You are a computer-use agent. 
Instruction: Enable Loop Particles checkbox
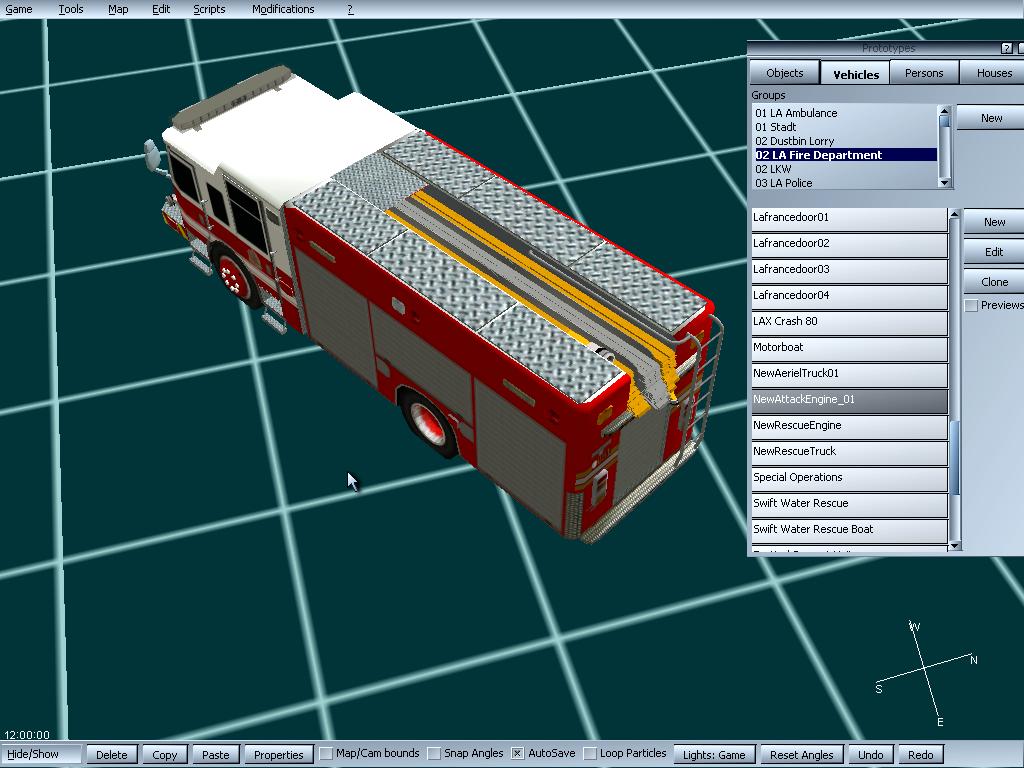pos(590,754)
